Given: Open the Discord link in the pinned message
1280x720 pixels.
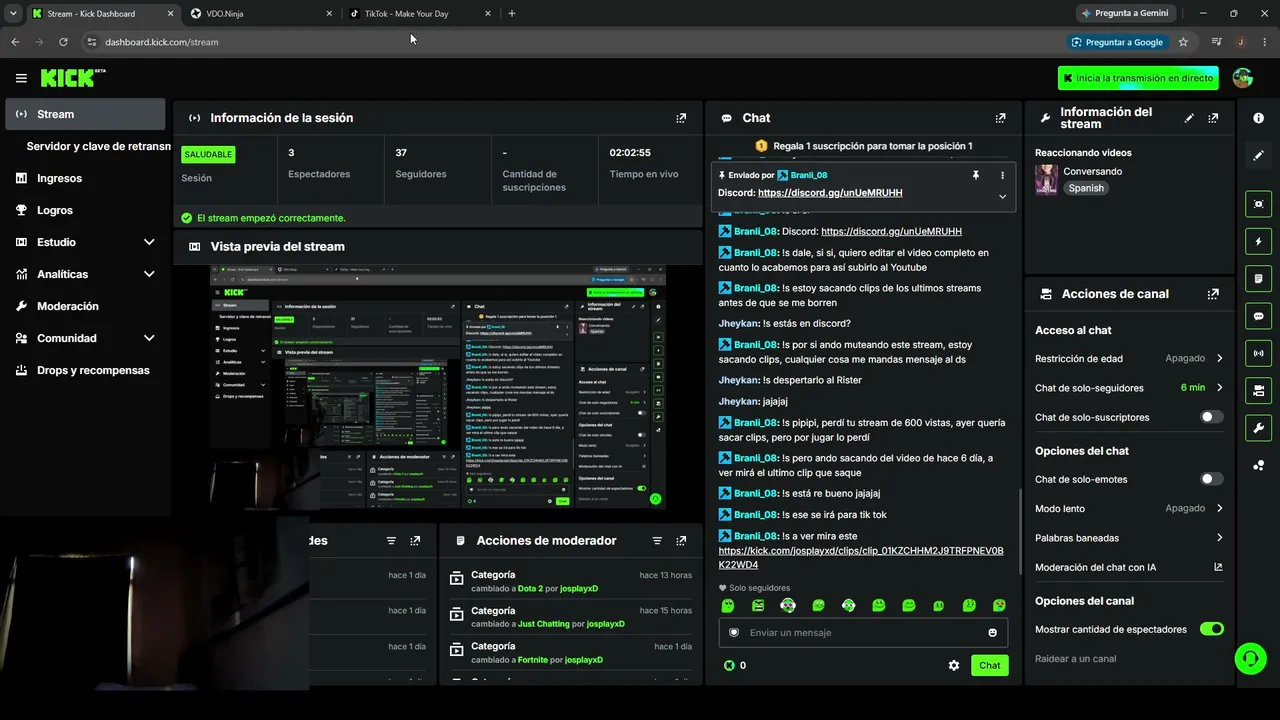Looking at the screenshot, I should coord(830,193).
